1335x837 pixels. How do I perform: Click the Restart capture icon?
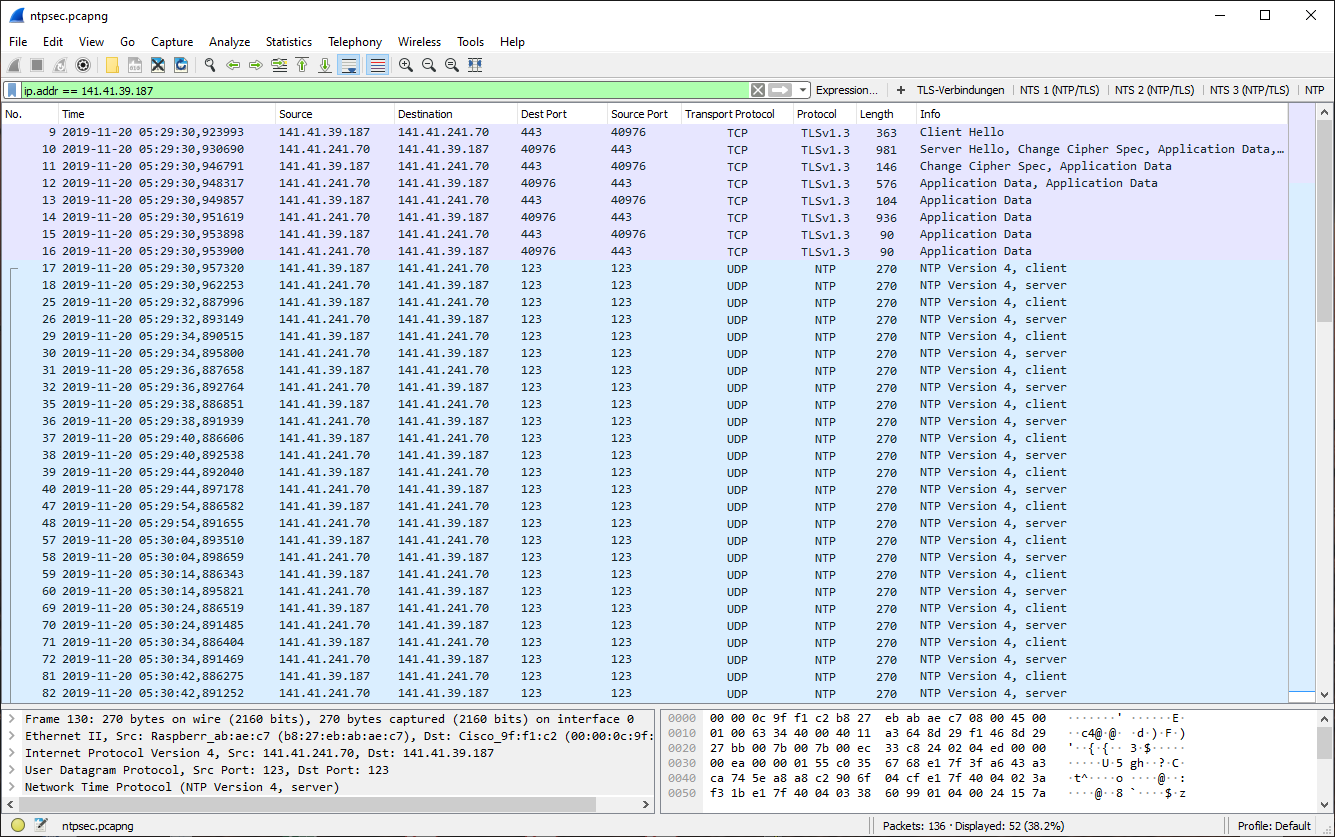(x=60, y=65)
